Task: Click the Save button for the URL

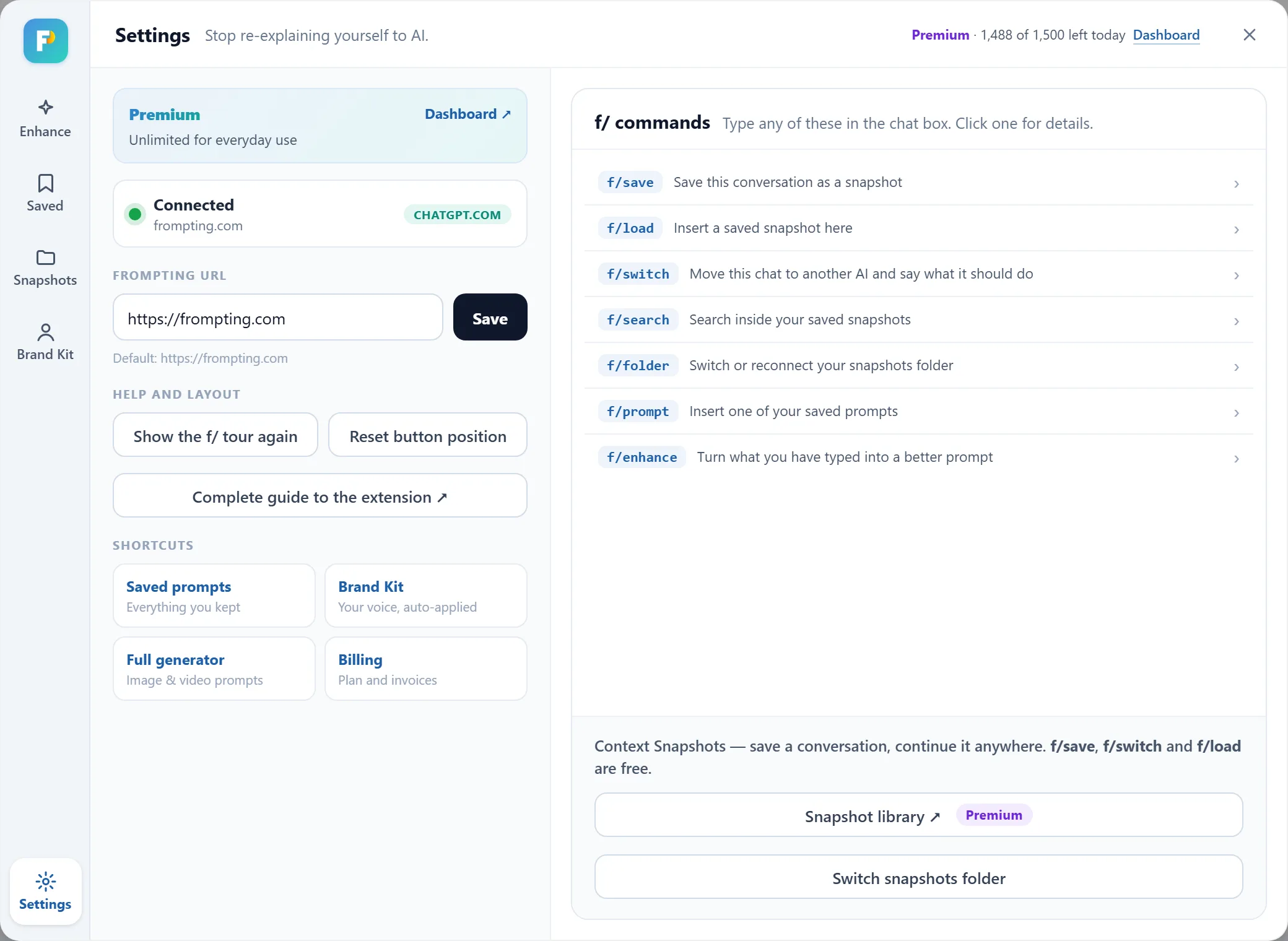Action: coord(490,317)
